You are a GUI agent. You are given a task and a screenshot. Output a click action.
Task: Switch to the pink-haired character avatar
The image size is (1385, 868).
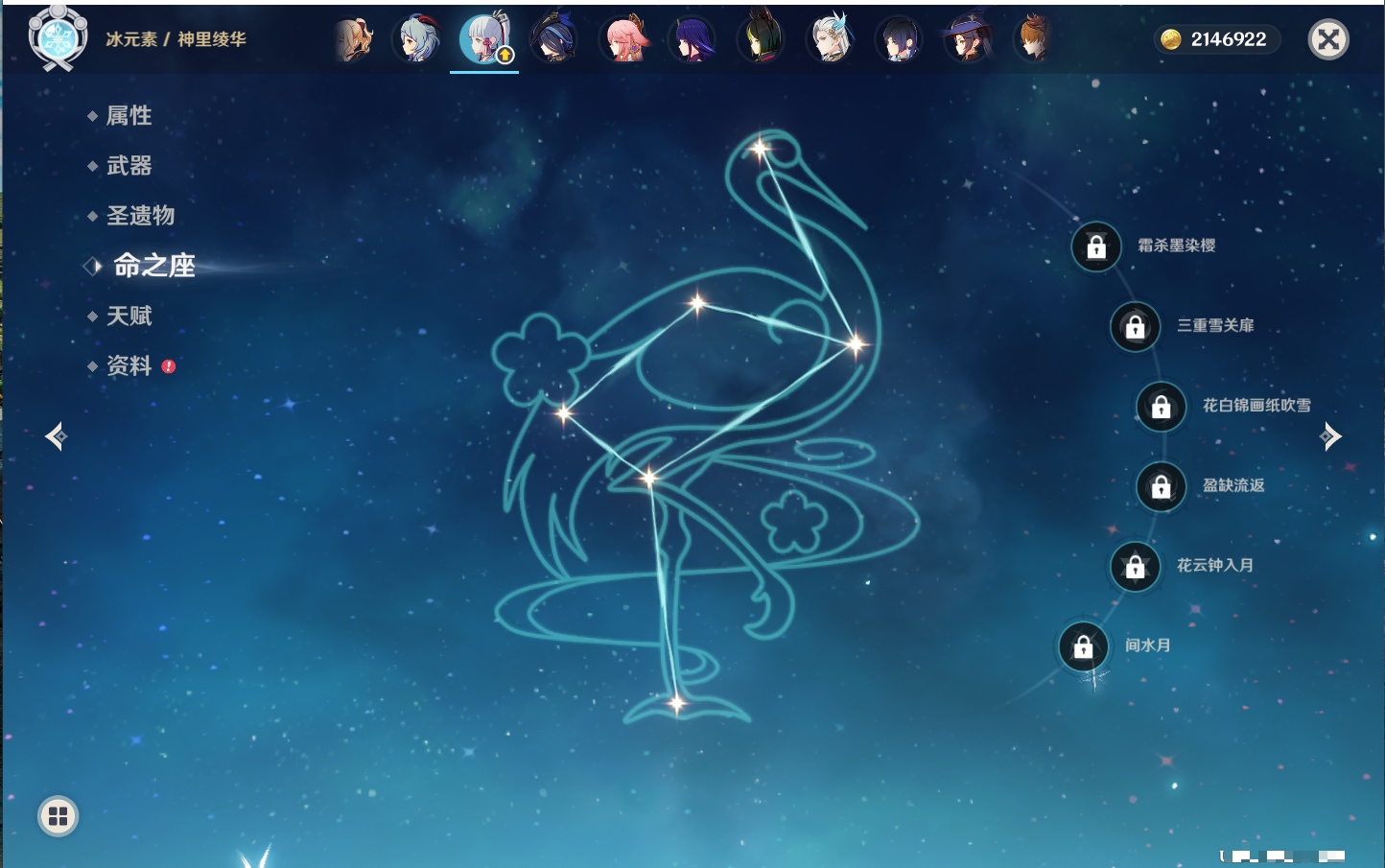pos(623,40)
